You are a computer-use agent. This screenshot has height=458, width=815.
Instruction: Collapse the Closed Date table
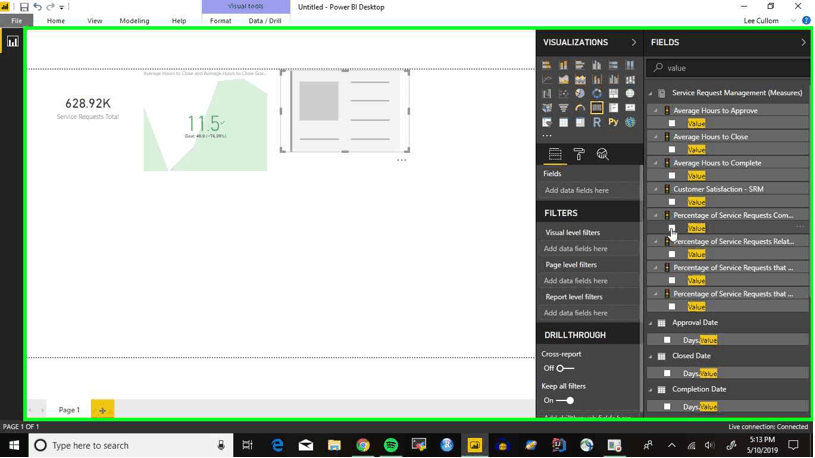click(x=651, y=356)
